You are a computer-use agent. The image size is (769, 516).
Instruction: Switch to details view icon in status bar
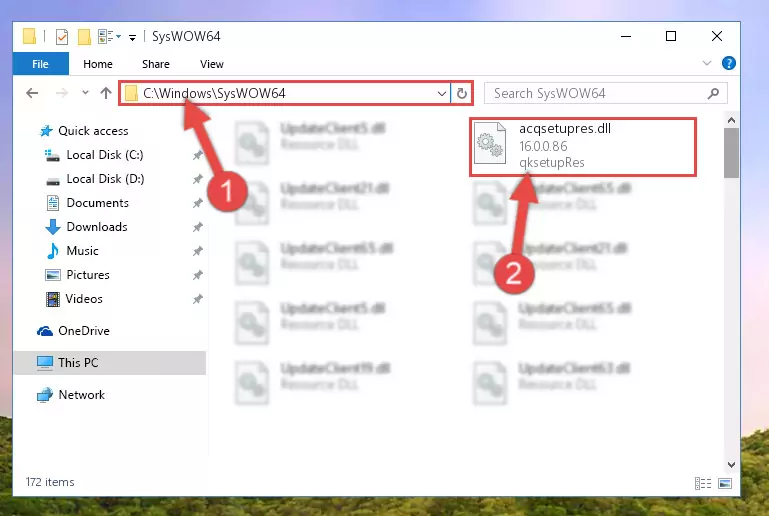(703, 484)
